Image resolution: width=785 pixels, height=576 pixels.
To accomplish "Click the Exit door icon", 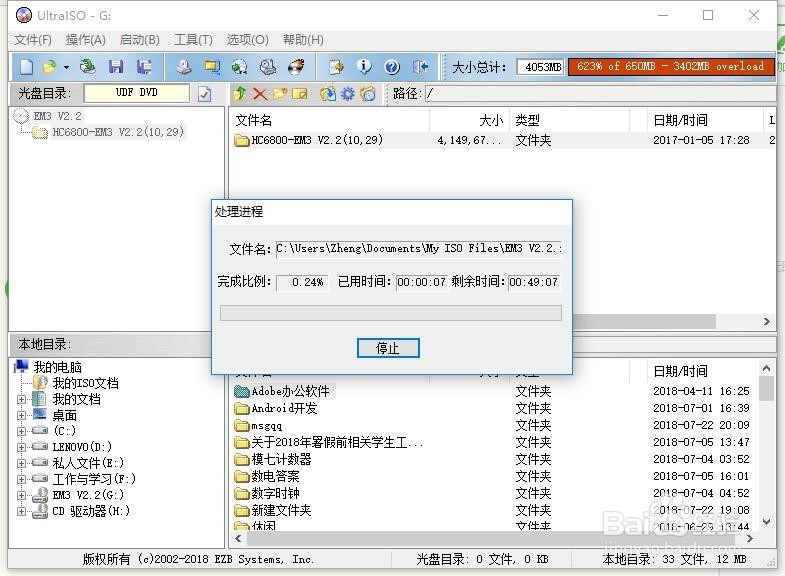I will click(x=420, y=67).
